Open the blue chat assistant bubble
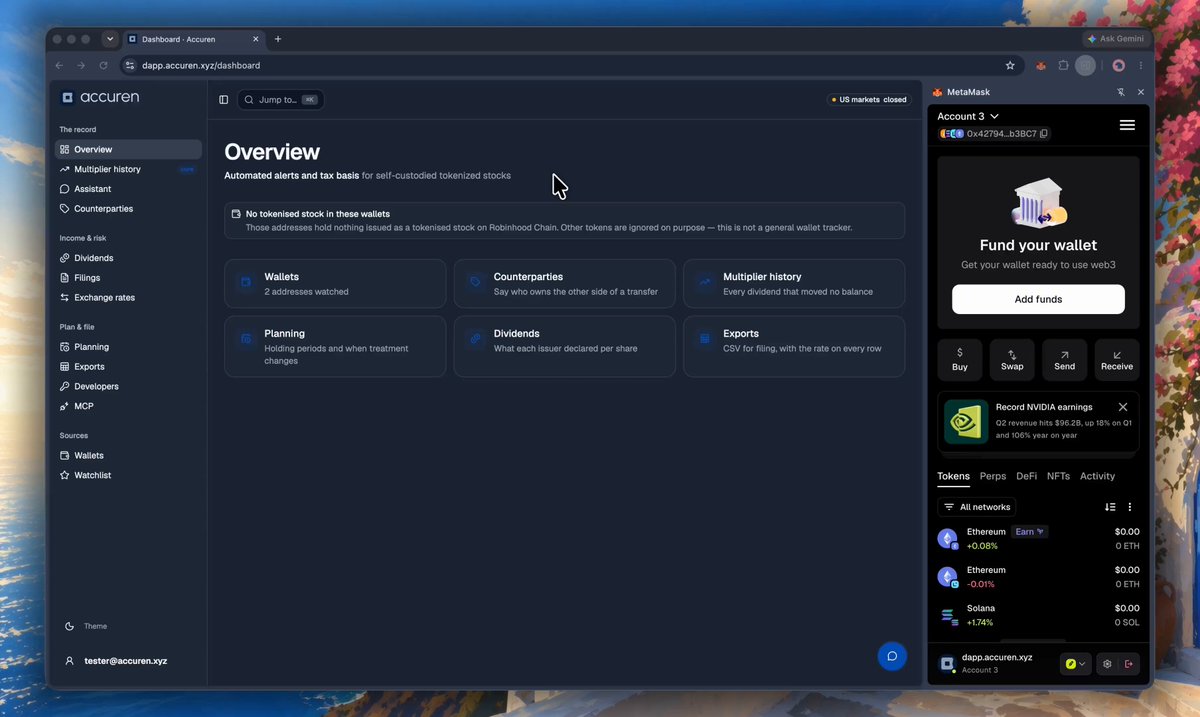 892,656
